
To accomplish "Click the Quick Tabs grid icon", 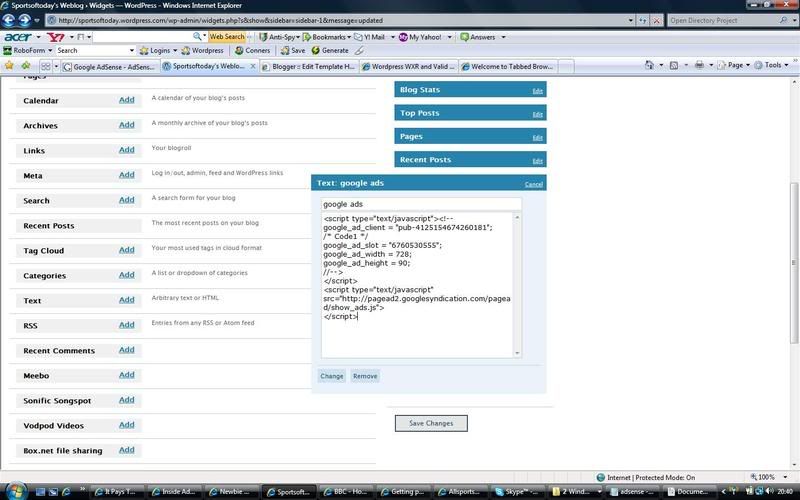I will (x=46, y=66).
